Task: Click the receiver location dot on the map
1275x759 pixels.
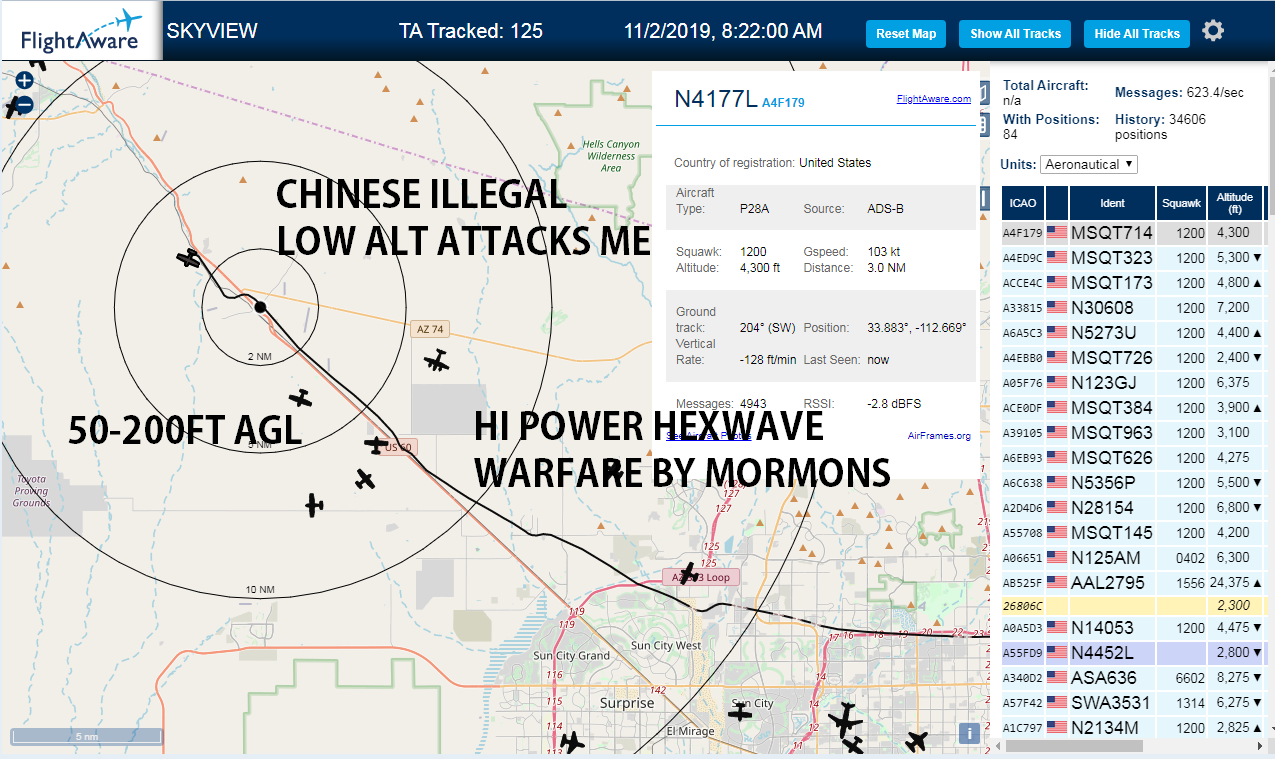Action: pos(260,307)
